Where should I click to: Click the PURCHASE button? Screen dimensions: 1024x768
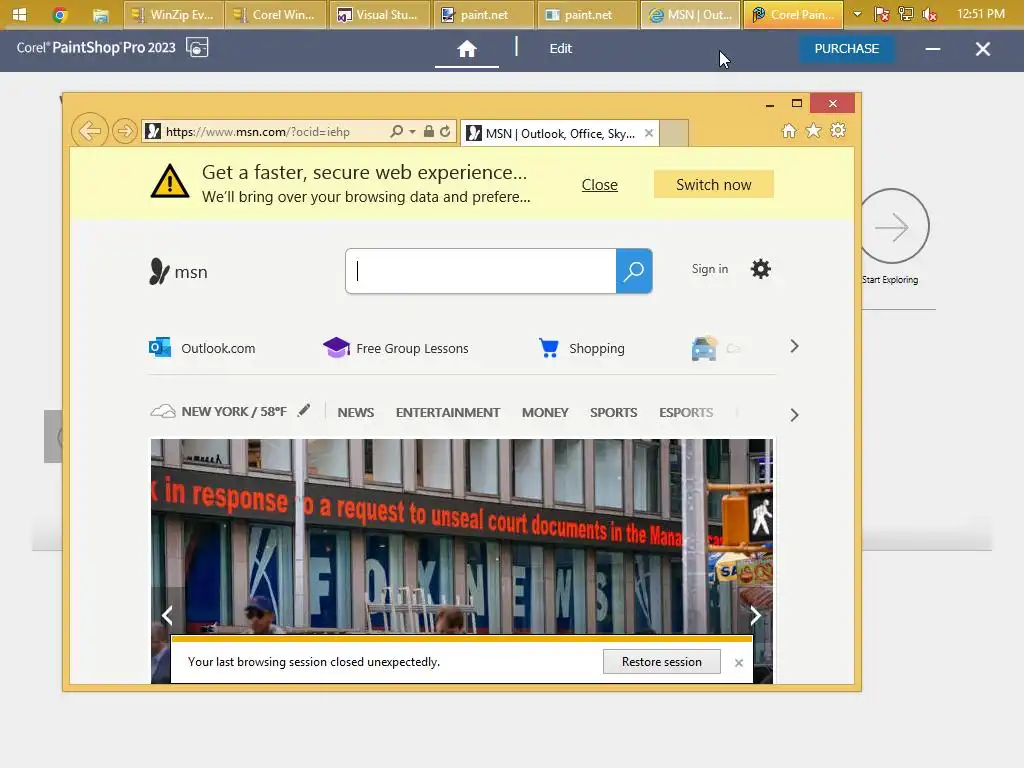point(846,49)
